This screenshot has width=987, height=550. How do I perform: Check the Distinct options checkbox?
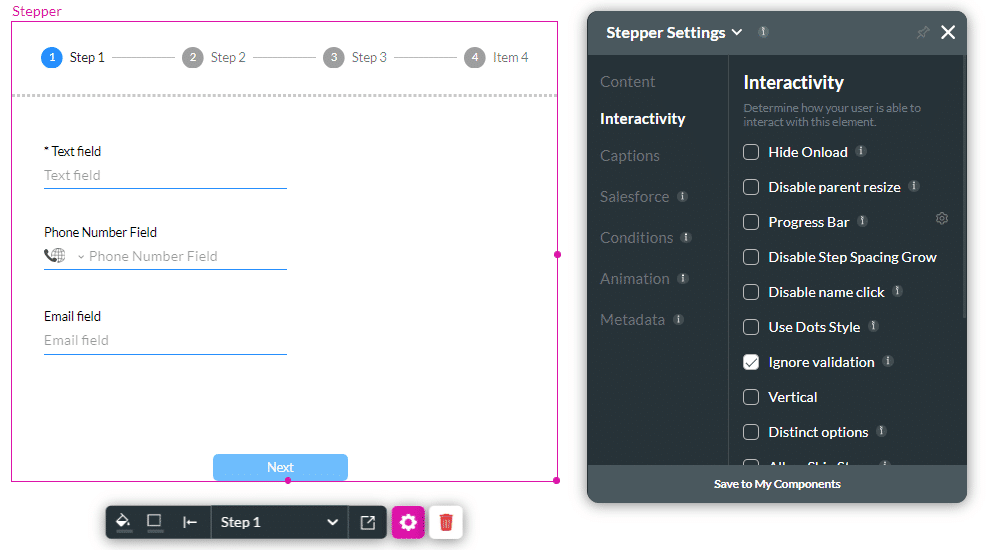[751, 432]
